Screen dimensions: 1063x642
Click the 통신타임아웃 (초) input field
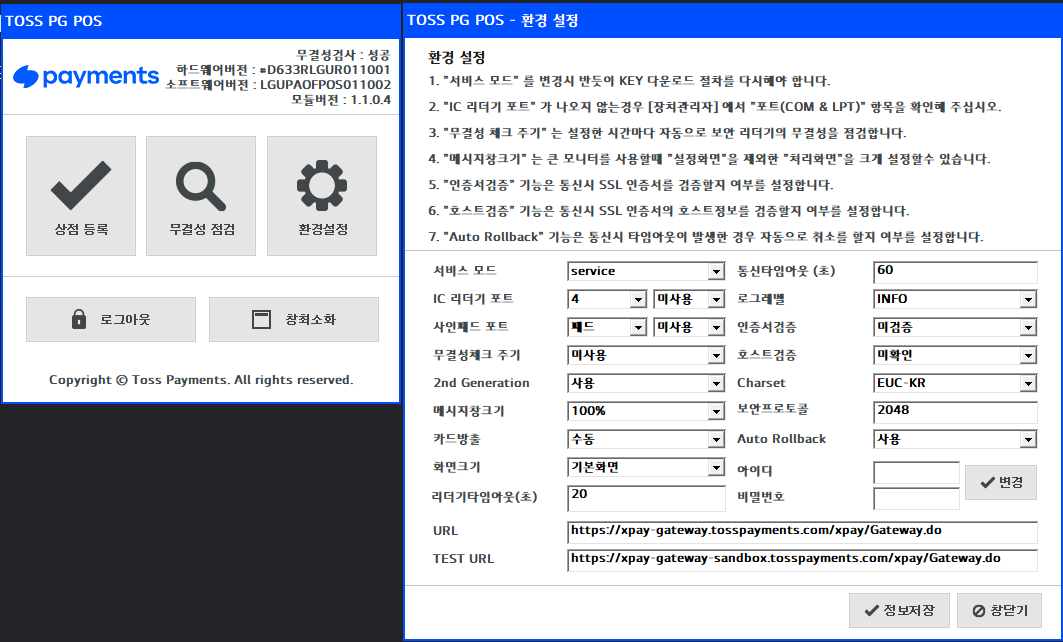point(955,273)
